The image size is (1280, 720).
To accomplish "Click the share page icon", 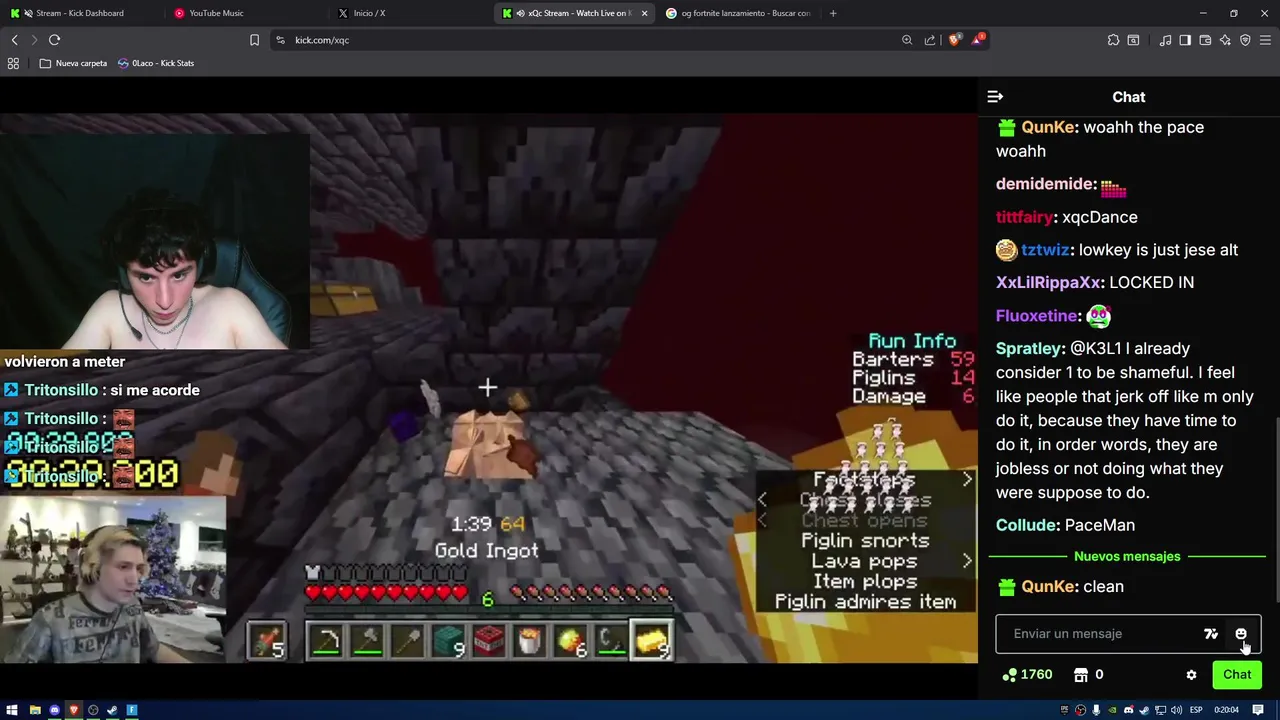I will pos(930,40).
